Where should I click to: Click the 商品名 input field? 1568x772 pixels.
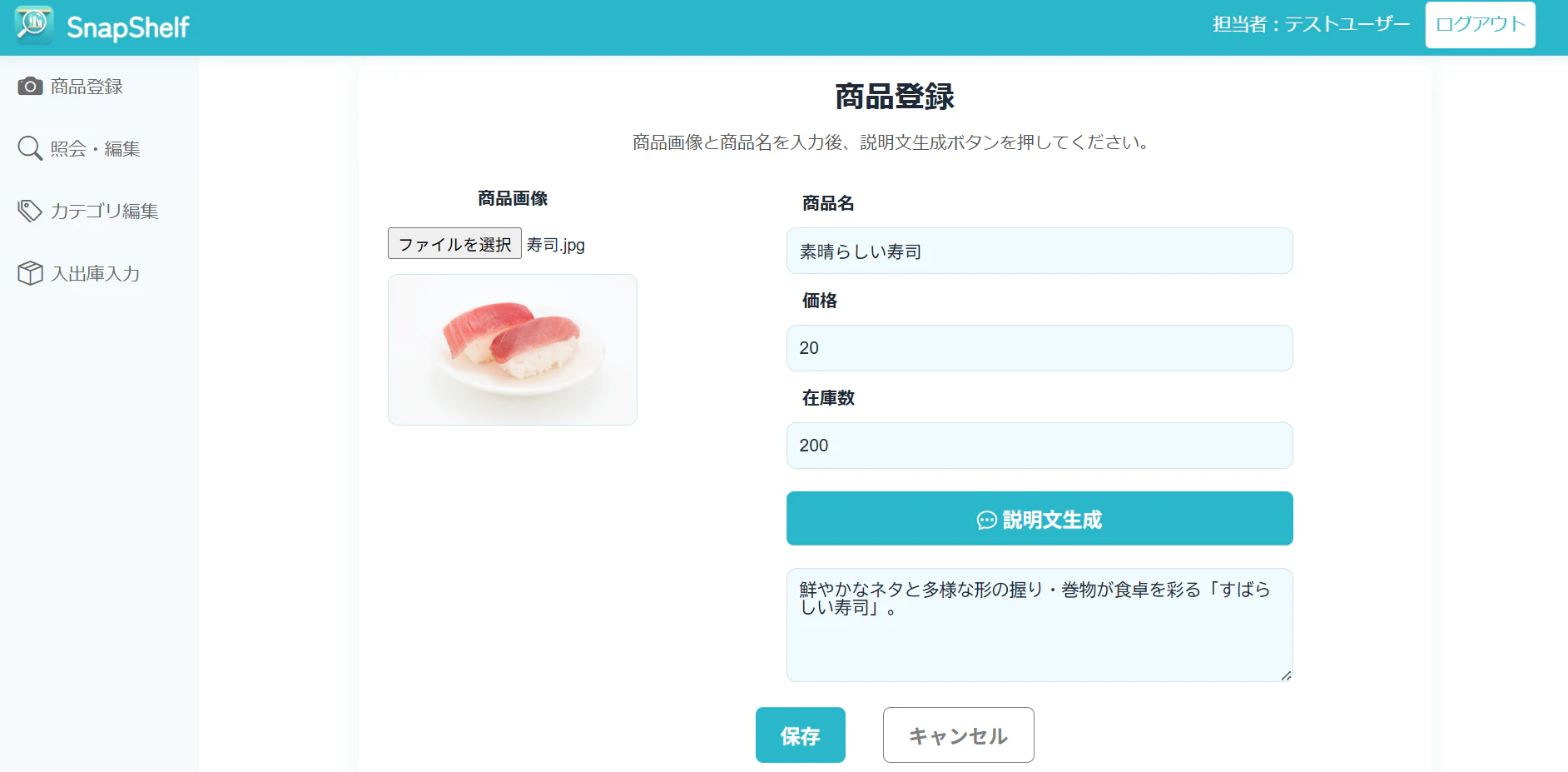(1040, 251)
